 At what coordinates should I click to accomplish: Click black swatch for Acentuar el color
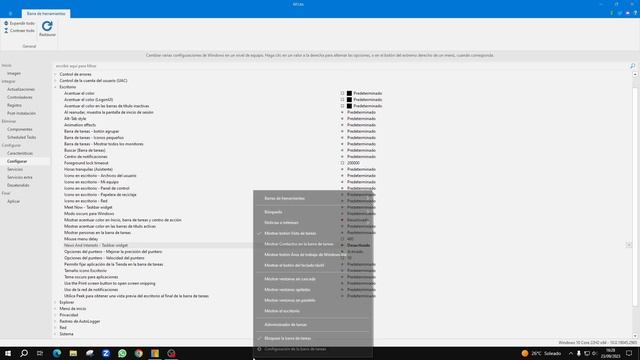click(349, 93)
